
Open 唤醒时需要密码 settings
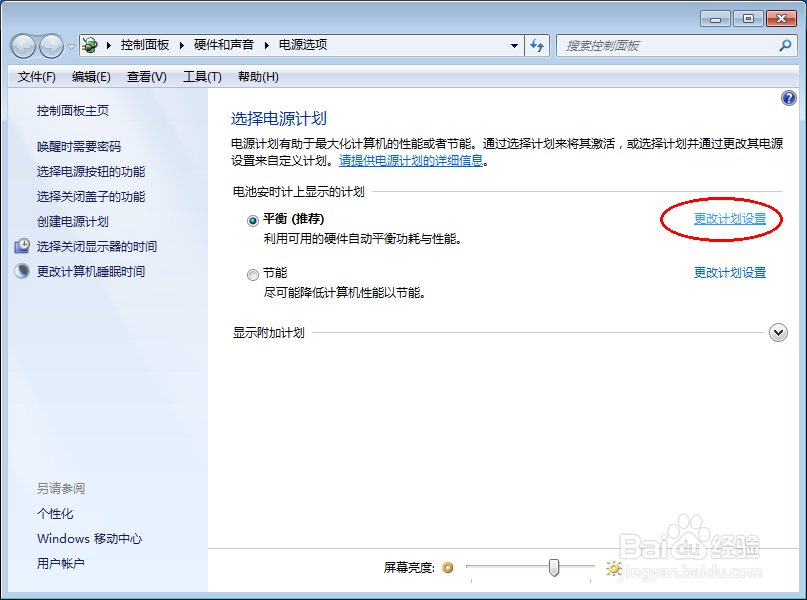(79, 147)
